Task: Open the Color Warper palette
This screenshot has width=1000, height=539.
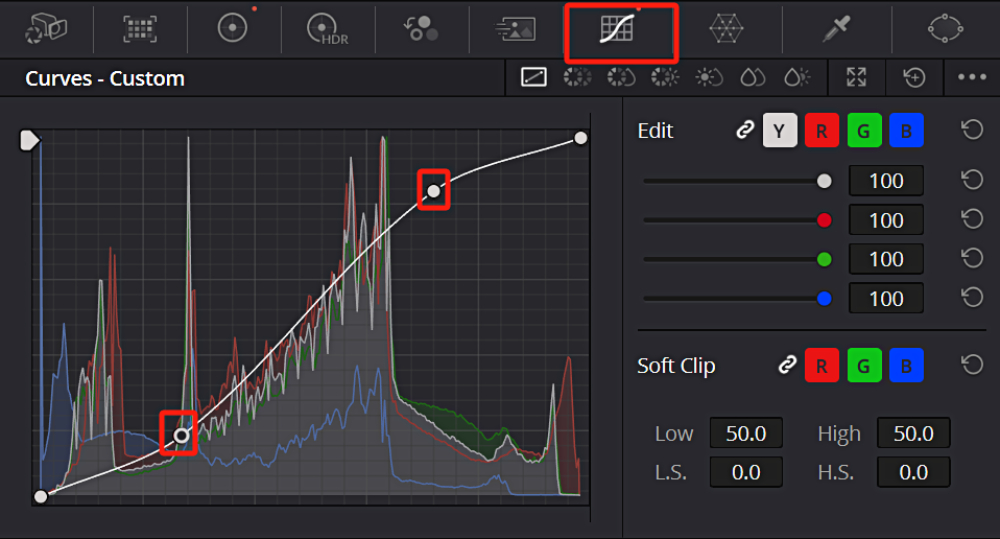Action: (726, 29)
